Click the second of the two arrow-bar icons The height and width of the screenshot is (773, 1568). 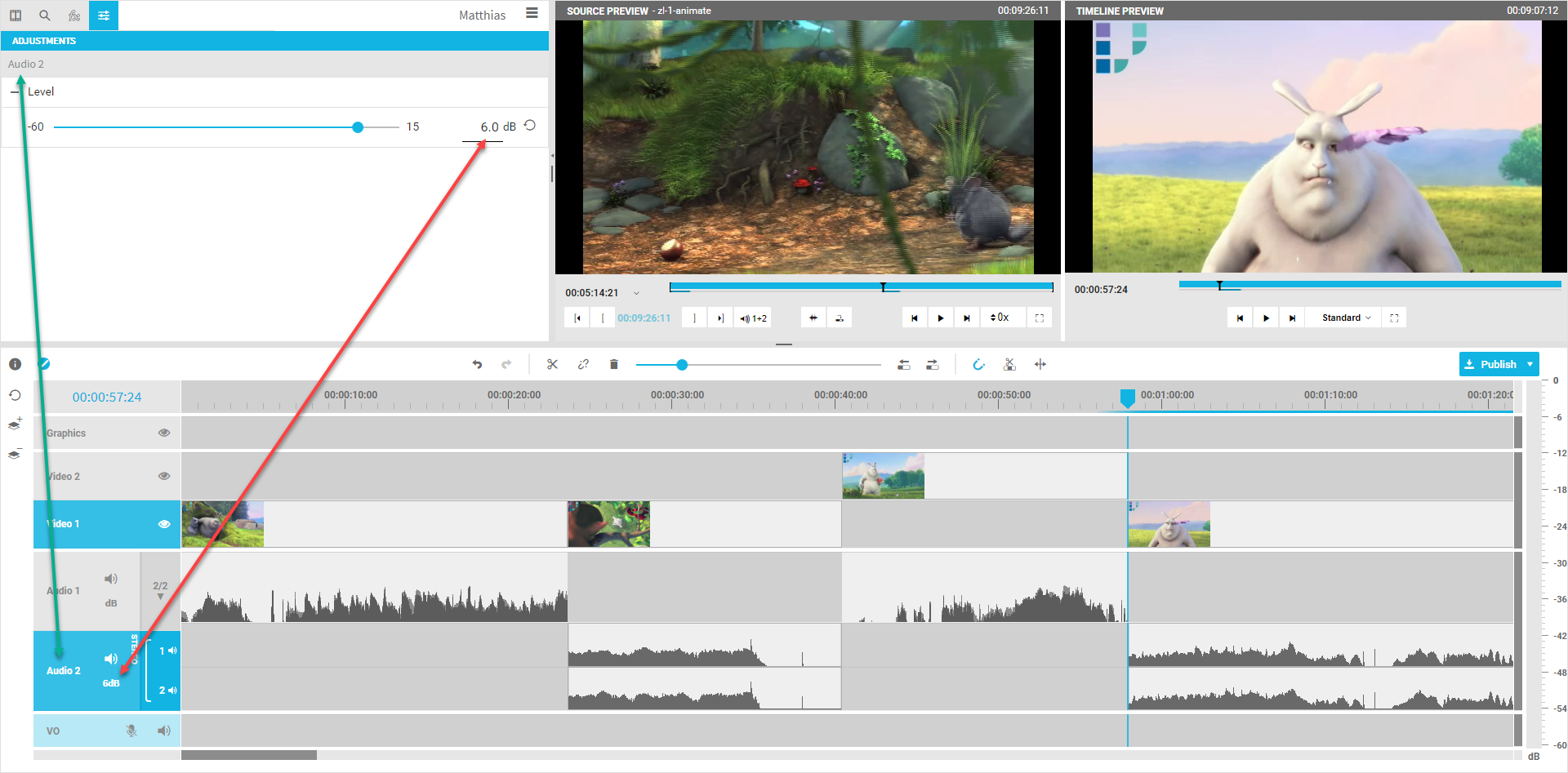click(933, 365)
